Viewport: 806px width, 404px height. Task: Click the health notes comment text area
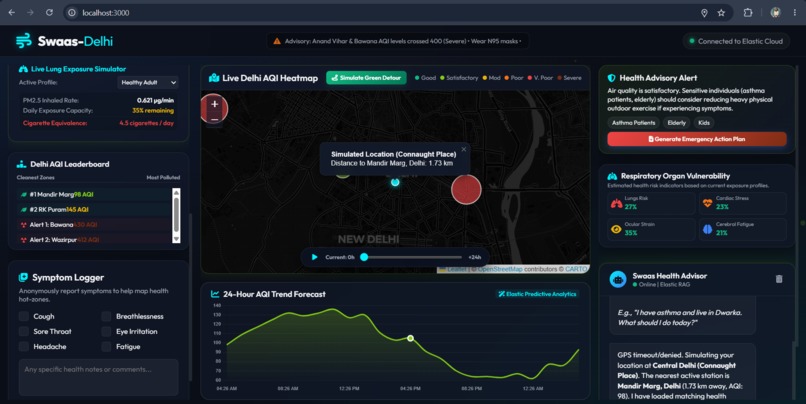tap(99, 377)
